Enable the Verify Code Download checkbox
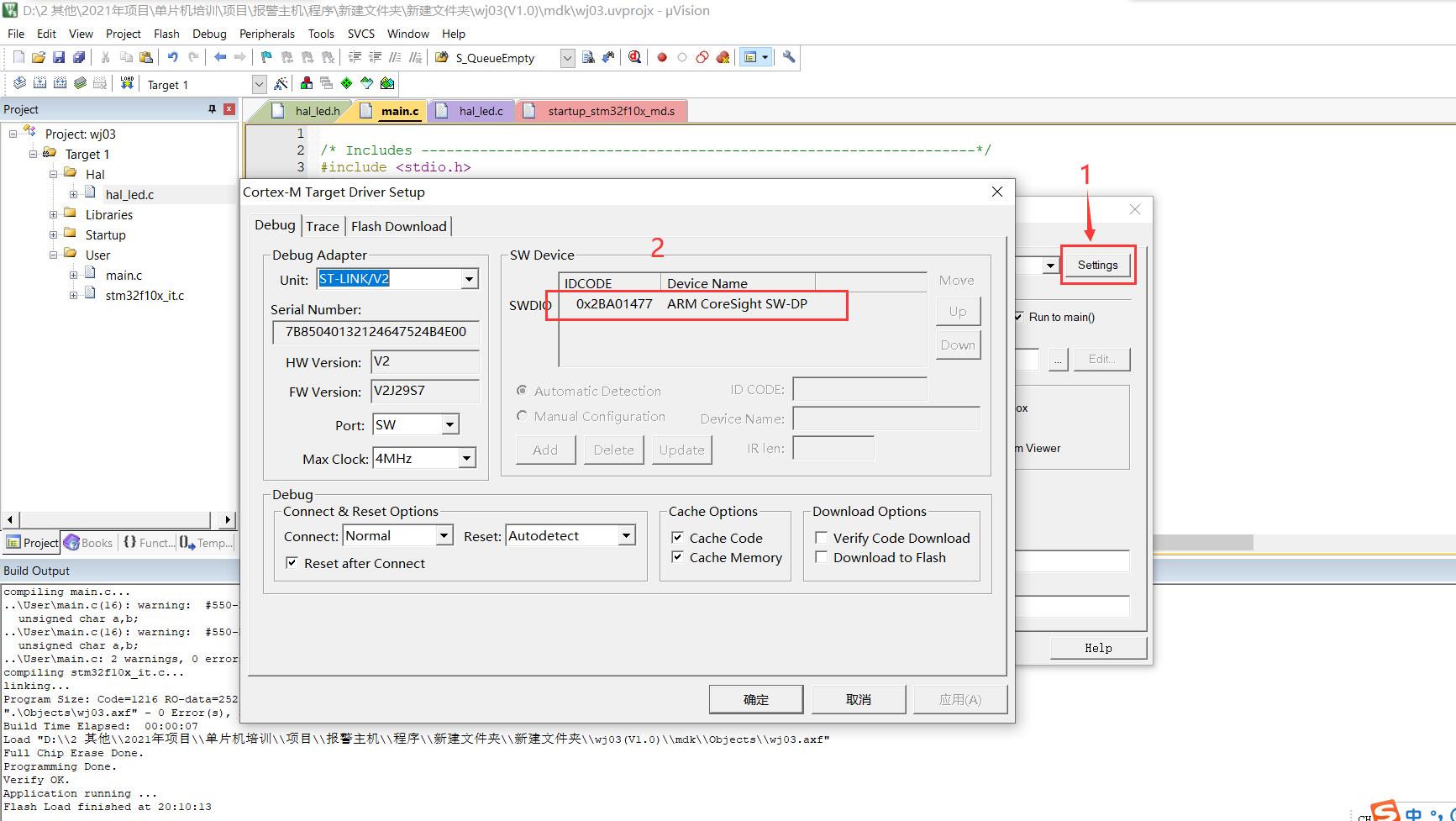 (x=822, y=537)
